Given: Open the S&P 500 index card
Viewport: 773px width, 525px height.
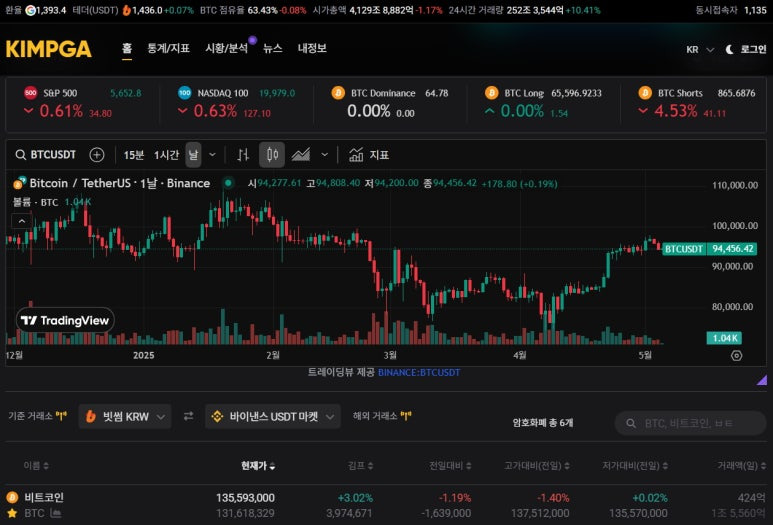Looking at the screenshot, I should tap(82, 103).
